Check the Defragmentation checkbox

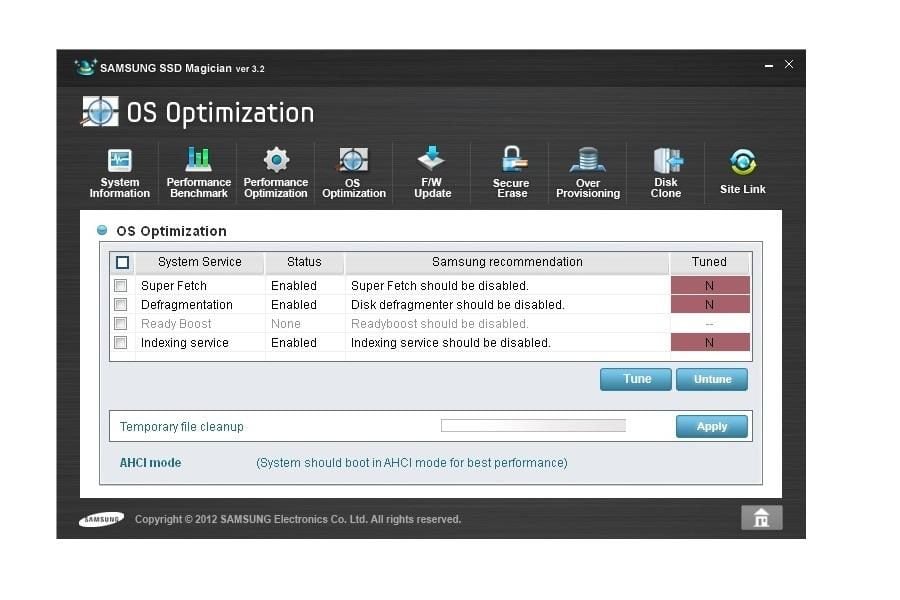click(x=121, y=305)
